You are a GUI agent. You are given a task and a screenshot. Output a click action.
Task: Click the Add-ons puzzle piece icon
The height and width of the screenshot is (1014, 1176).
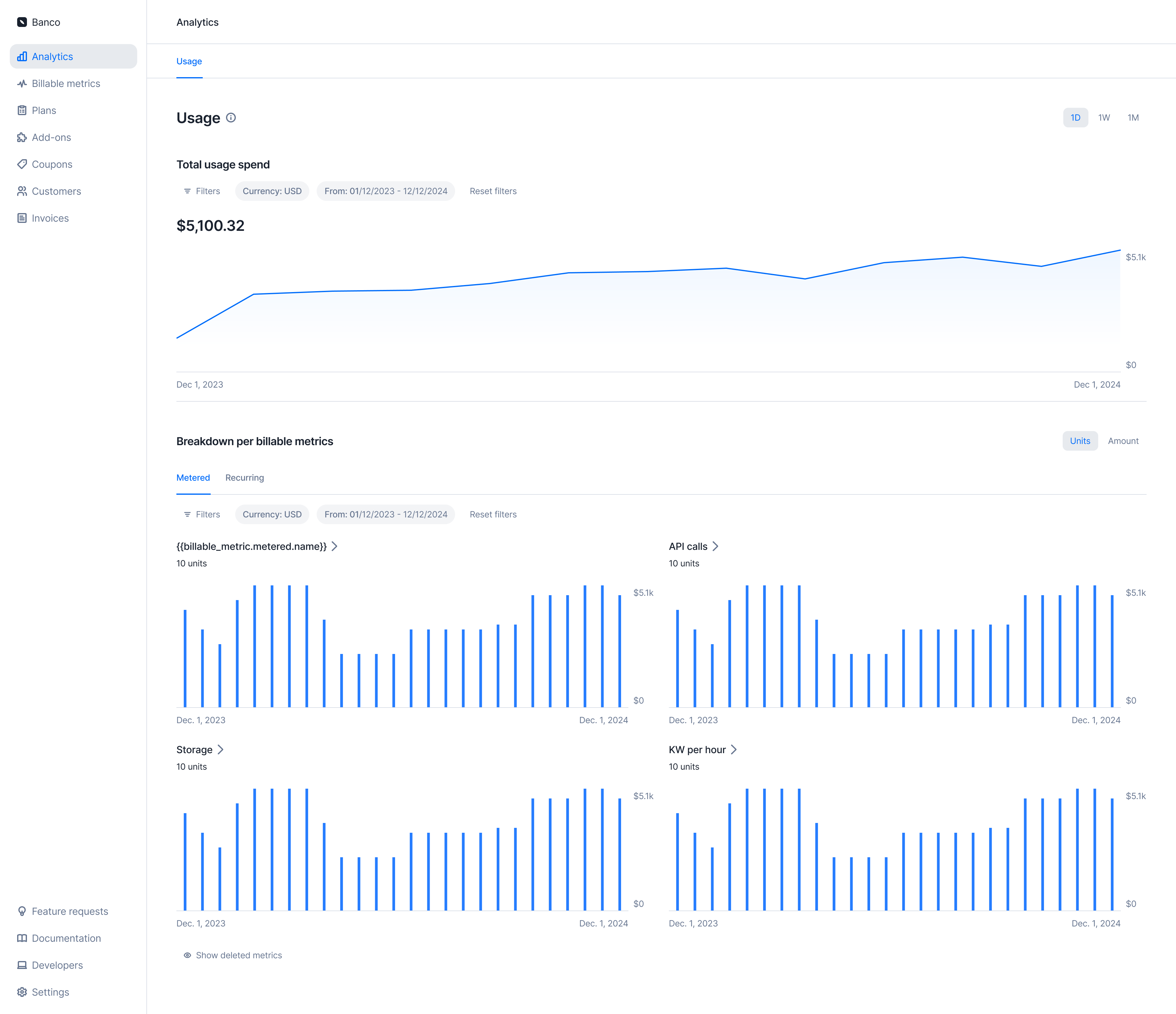22,137
